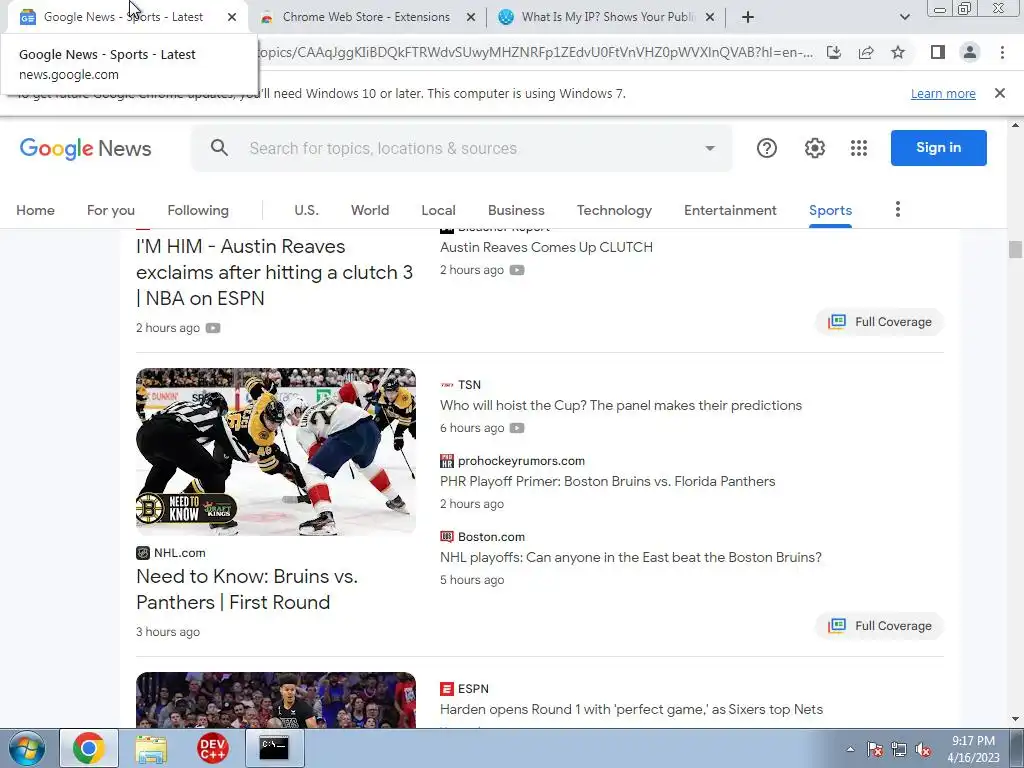
Task: Open a new browser tab
Action: pos(748,17)
